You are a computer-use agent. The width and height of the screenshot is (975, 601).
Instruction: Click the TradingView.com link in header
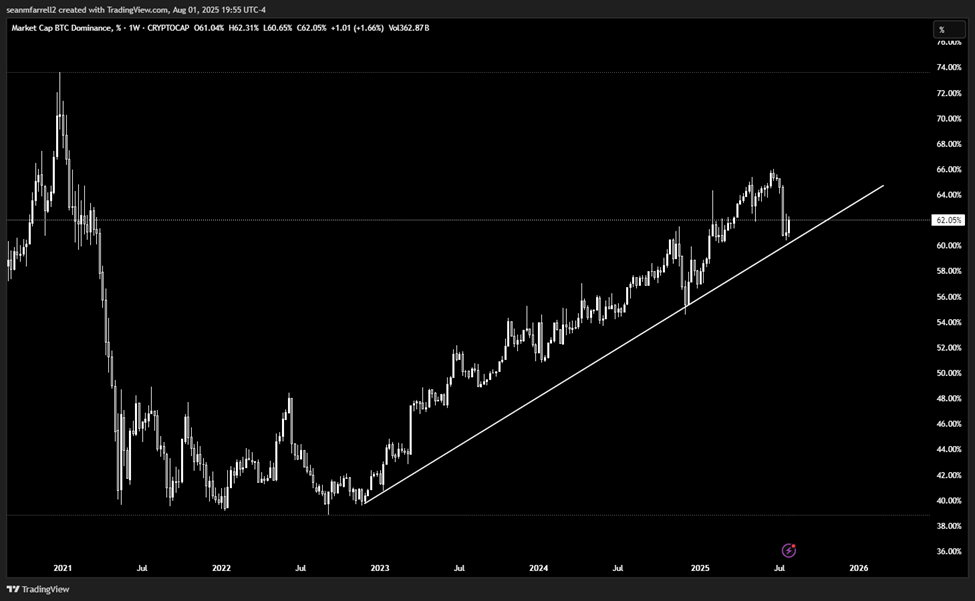140,10
